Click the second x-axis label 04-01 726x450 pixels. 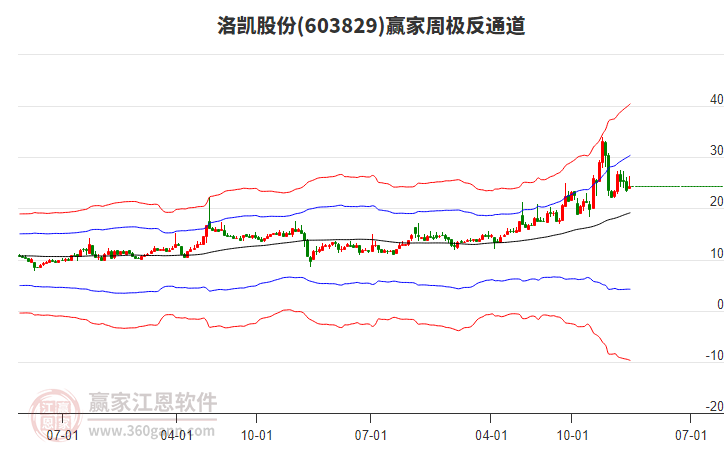491,436
